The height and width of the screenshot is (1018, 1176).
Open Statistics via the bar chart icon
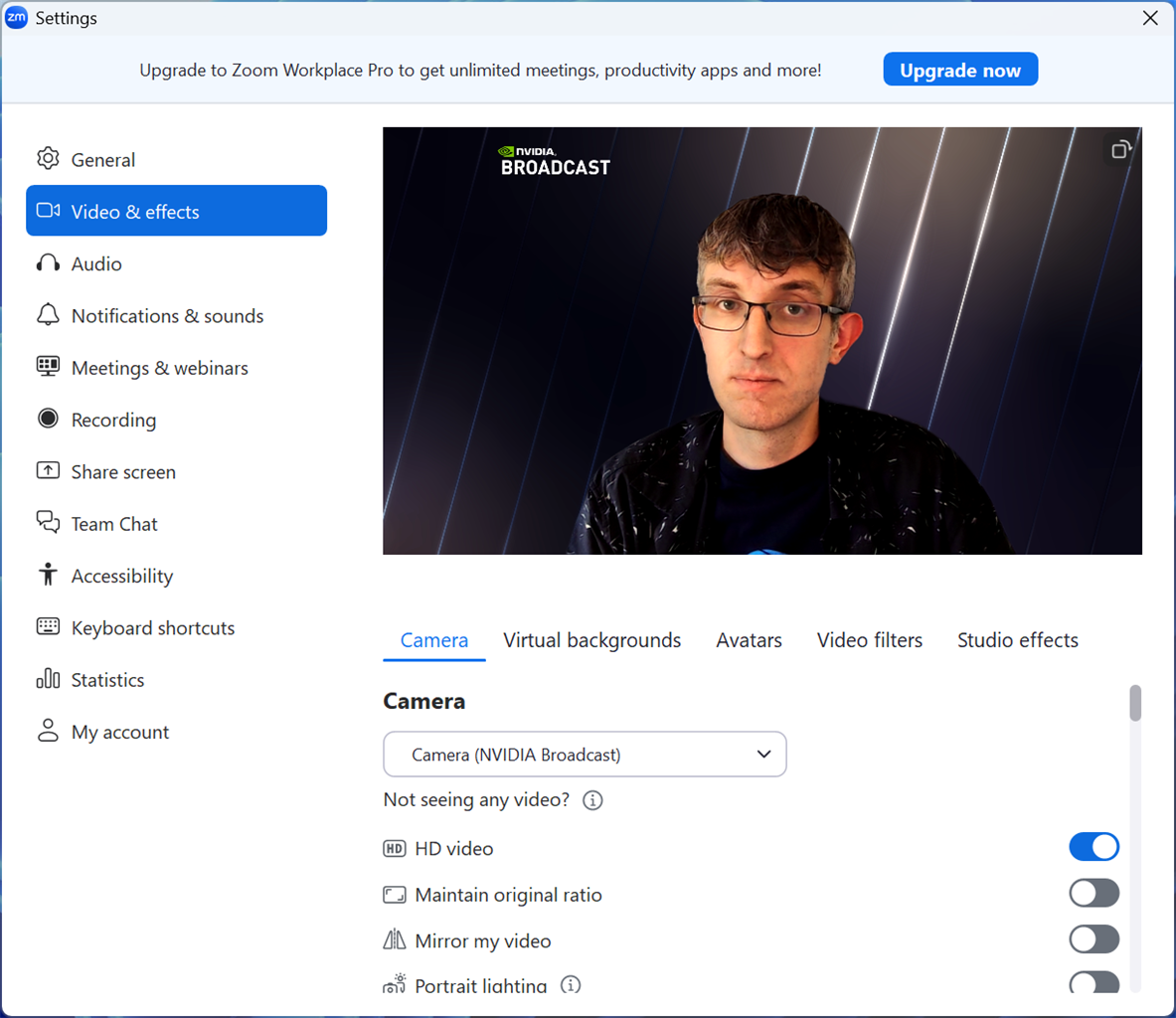48,679
